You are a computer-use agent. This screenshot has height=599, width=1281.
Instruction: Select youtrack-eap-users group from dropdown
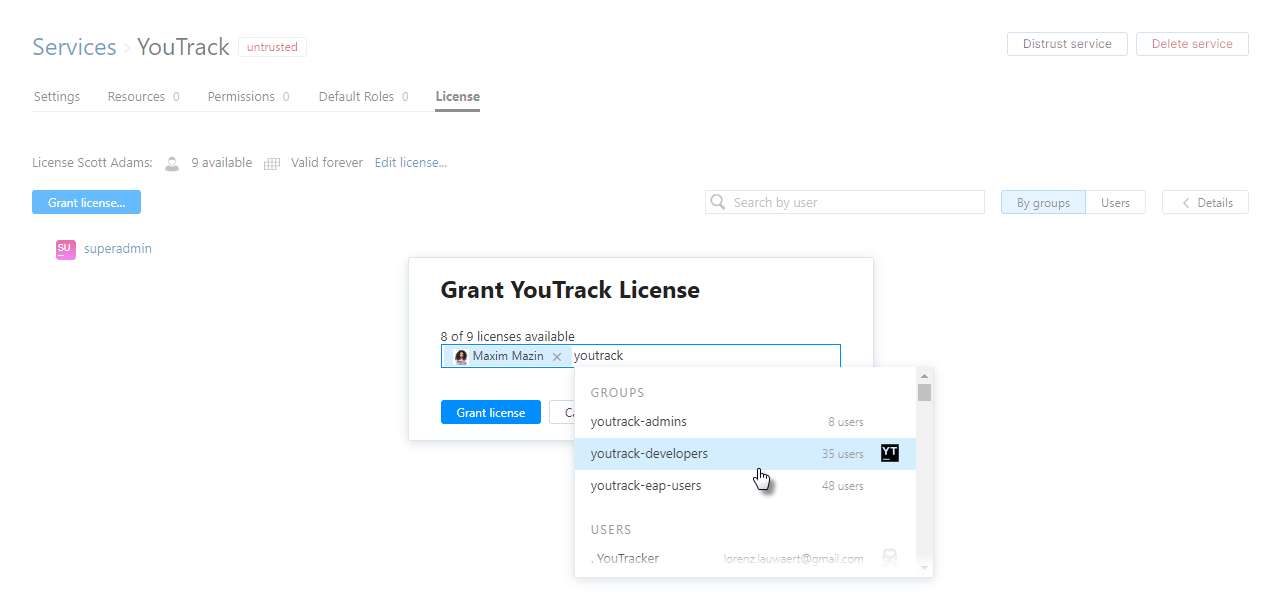[x=745, y=486]
